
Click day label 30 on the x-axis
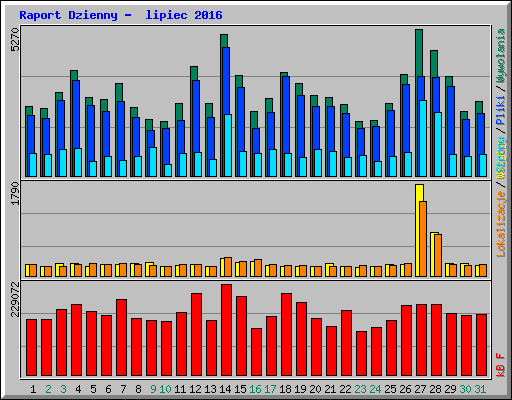click(x=465, y=389)
